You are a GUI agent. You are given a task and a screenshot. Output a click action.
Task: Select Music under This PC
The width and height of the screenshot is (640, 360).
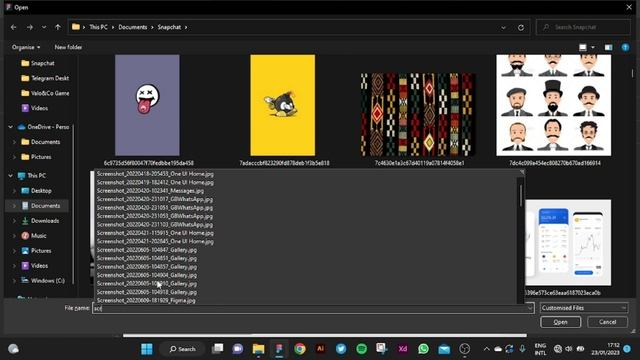point(33,236)
